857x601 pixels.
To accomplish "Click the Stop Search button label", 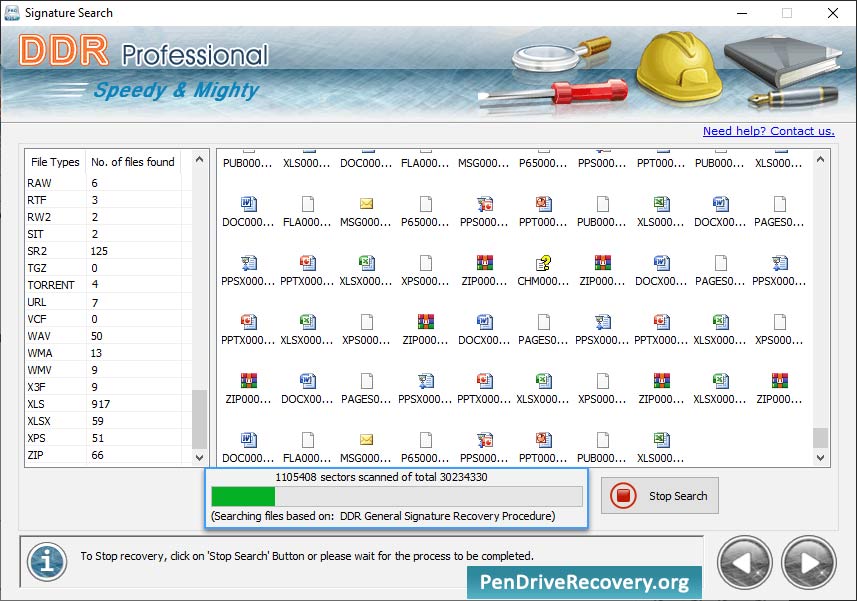I will [x=678, y=496].
